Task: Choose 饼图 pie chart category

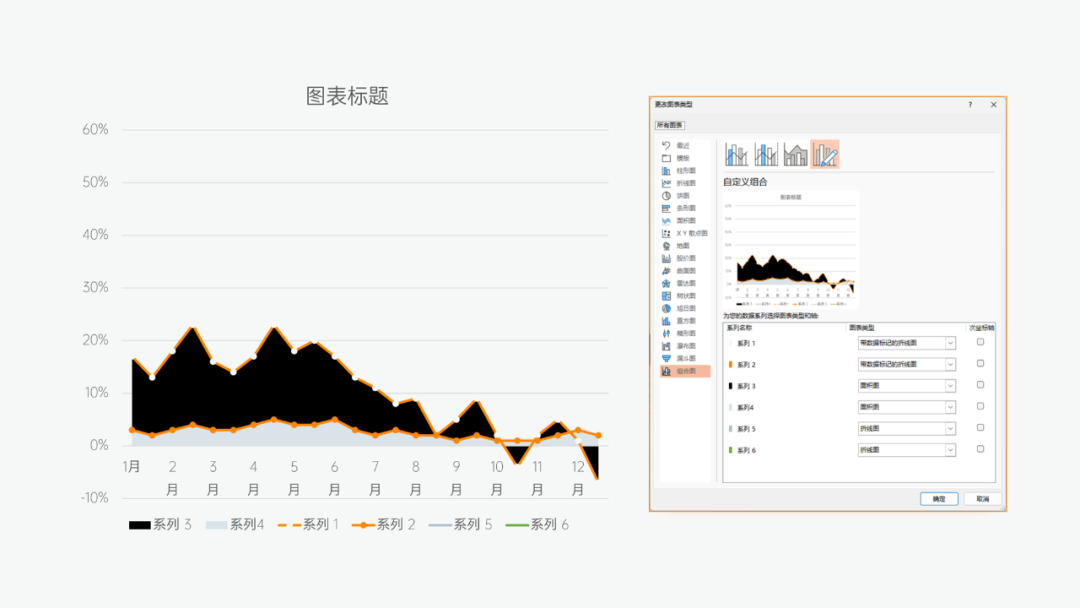Action: pyautogui.click(x=684, y=196)
